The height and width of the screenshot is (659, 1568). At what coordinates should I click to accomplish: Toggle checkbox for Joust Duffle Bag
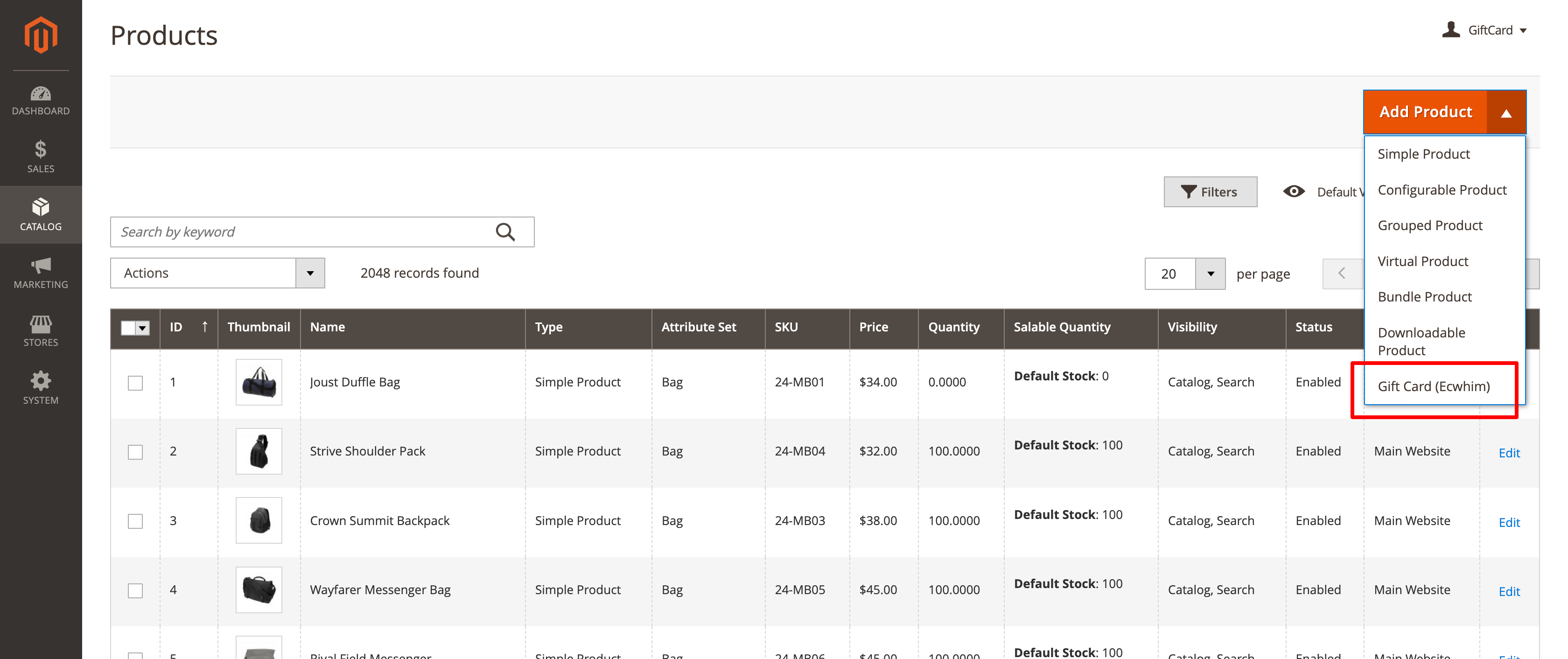click(135, 382)
